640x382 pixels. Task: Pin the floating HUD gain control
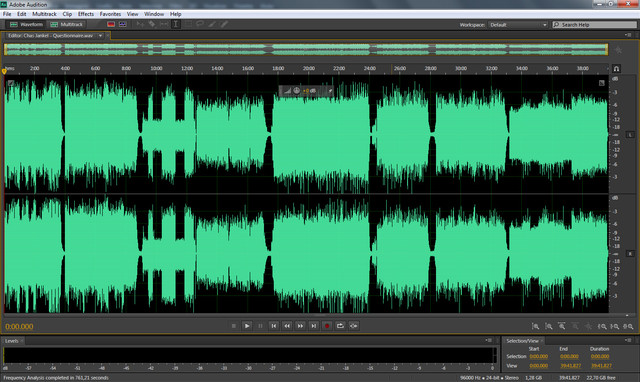click(330, 91)
